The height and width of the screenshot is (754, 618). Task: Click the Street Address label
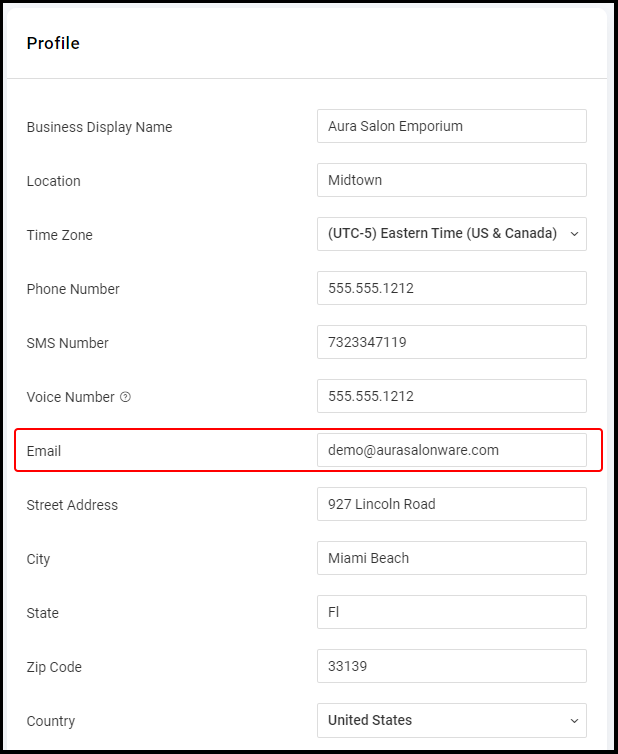(x=72, y=505)
